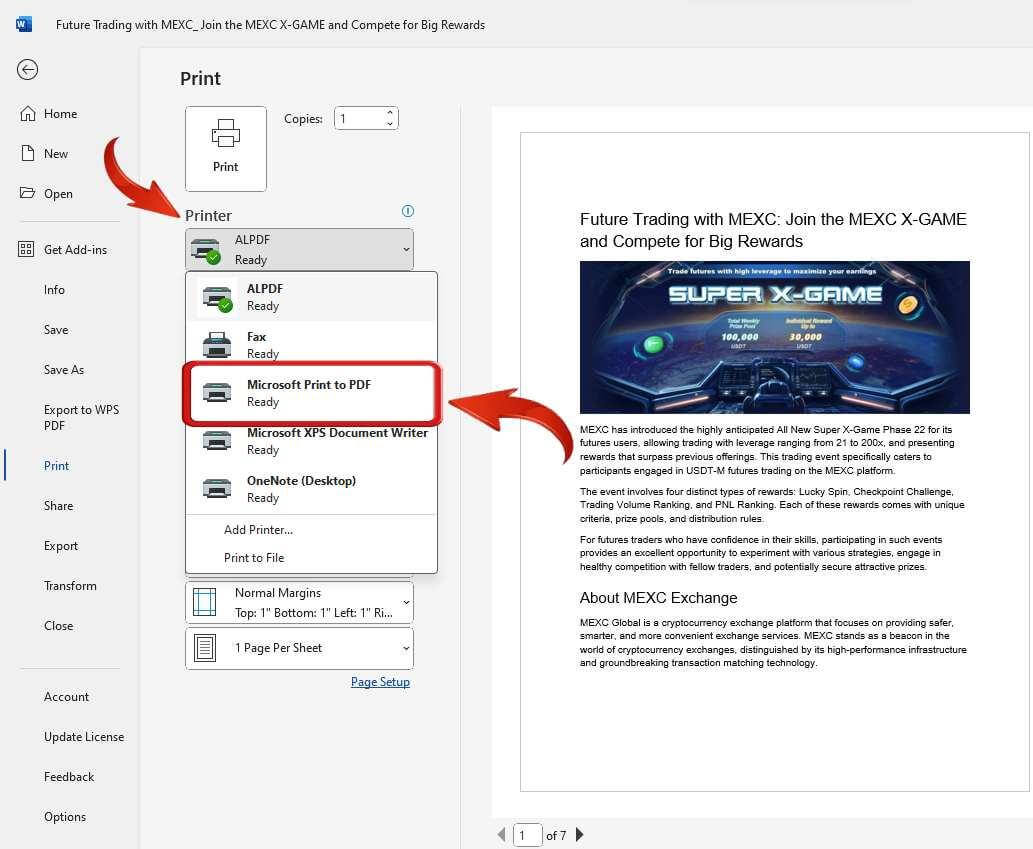Viewport: 1033px width, 849px height.
Task: Open Save in the sidebar
Action: (56, 329)
